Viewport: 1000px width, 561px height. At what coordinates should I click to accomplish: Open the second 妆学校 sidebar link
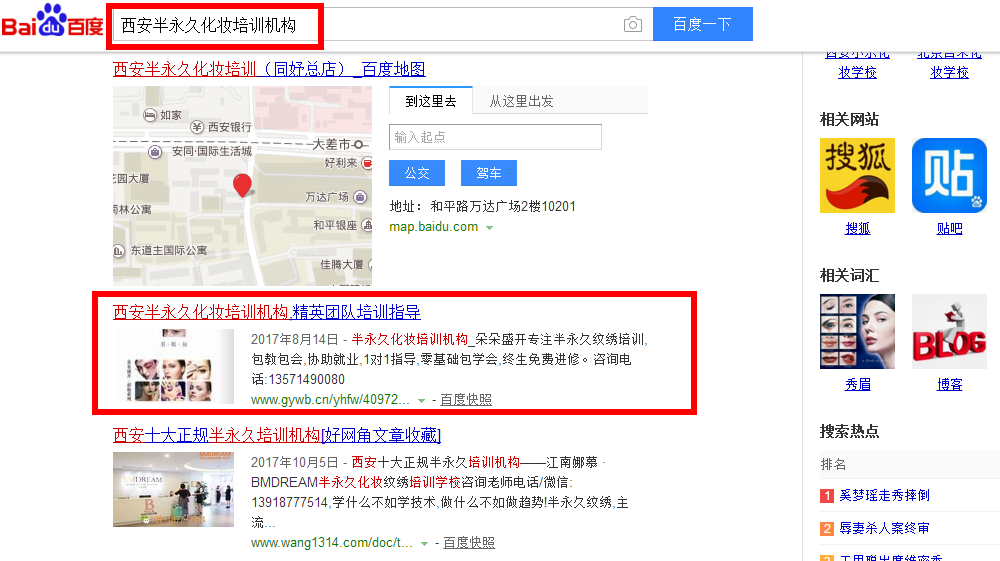click(949, 72)
